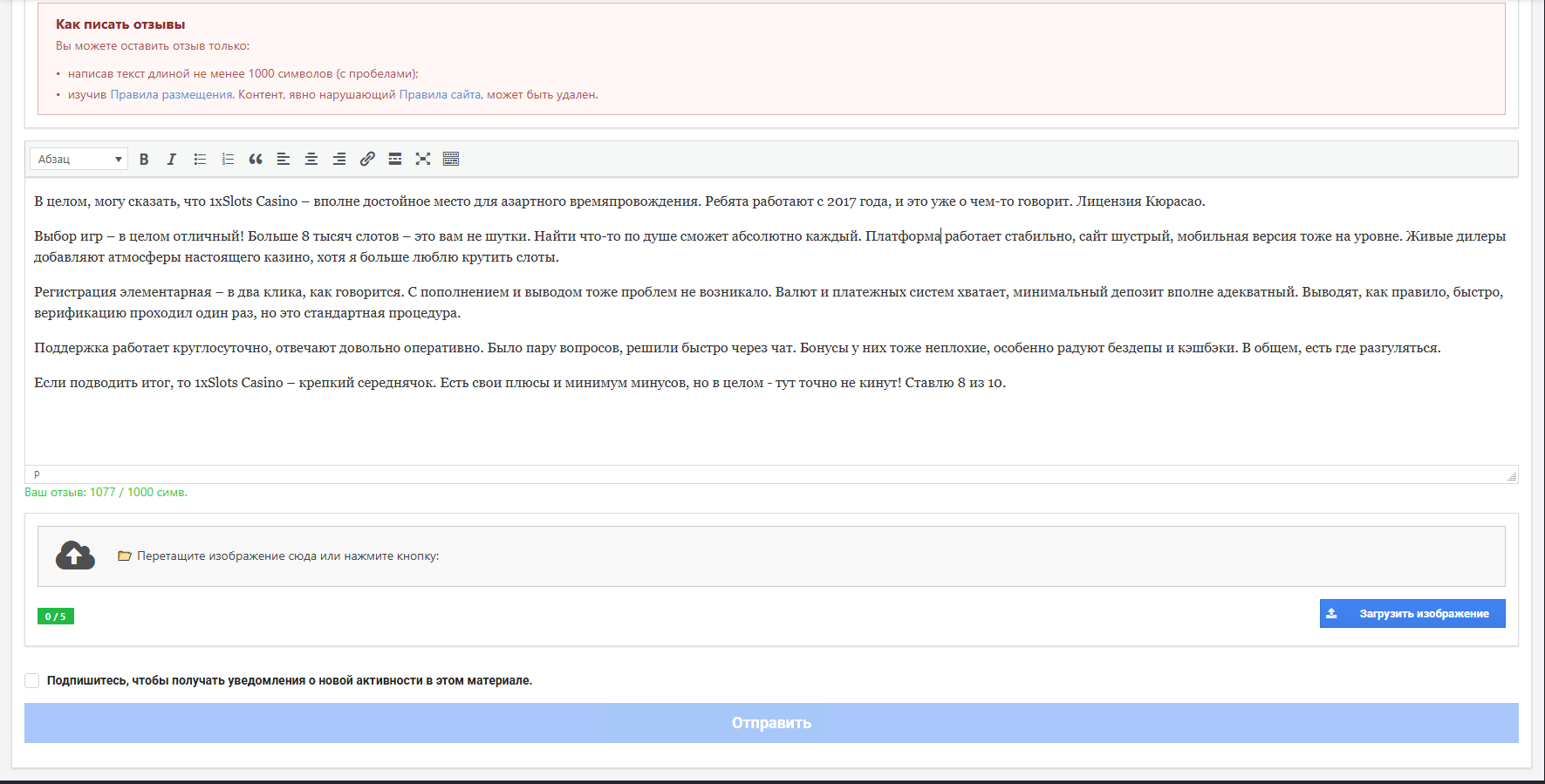Open the Правила сайта link

pos(440,94)
